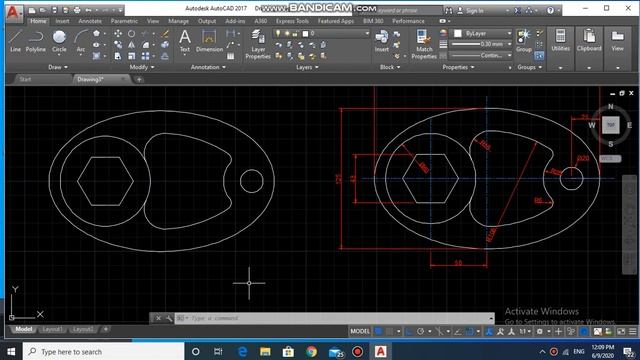The image size is (640, 360).
Task: Open Chrome from the taskbar
Action: [x=311, y=351]
